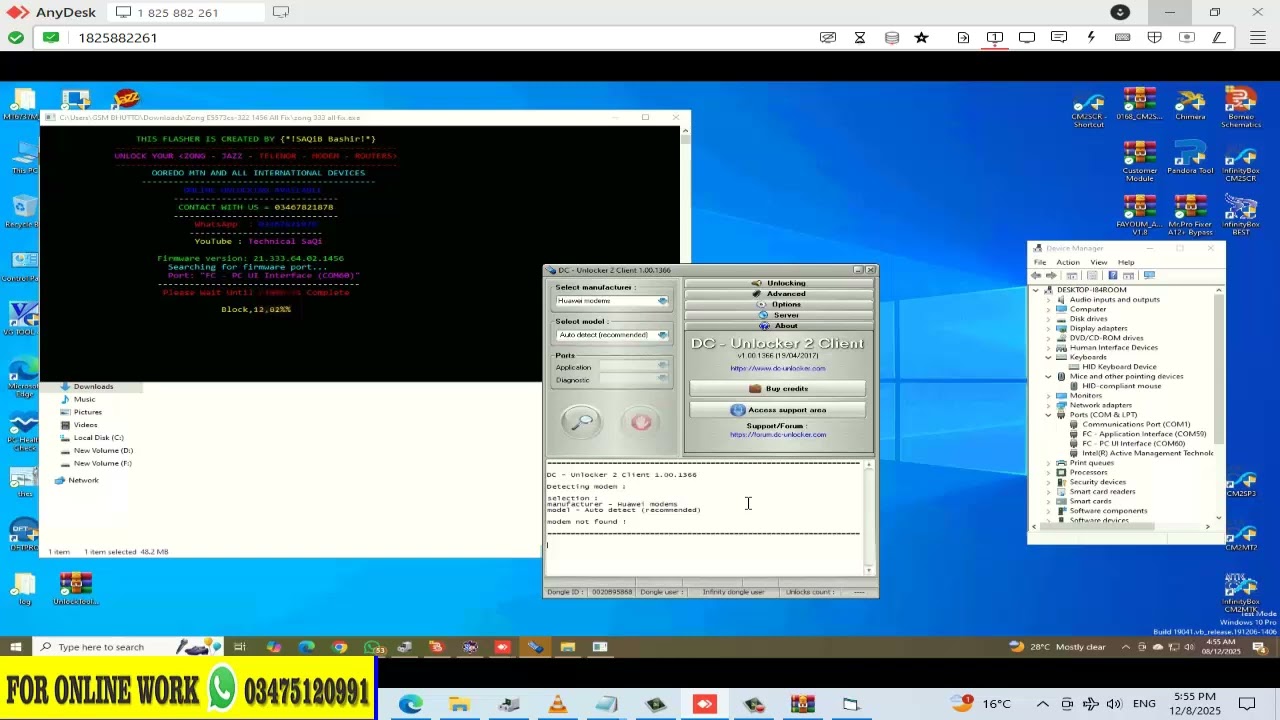This screenshot has height=720, width=1280.
Task: Click Device Manager horizontal scrollbar
Action: [x=1121, y=526]
